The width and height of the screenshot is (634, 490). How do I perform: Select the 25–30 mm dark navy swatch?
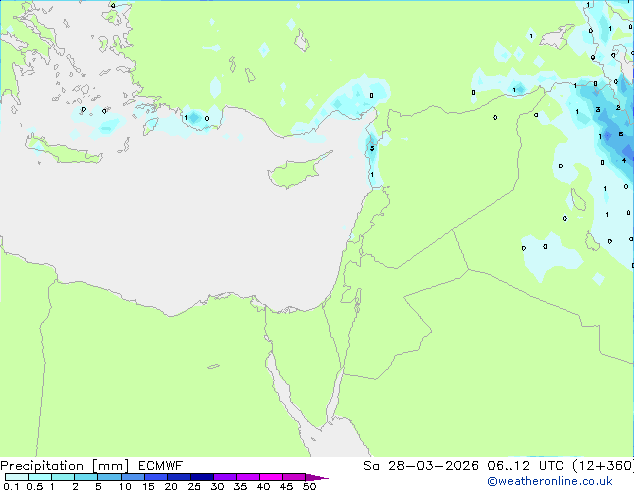click(x=201, y=477)
